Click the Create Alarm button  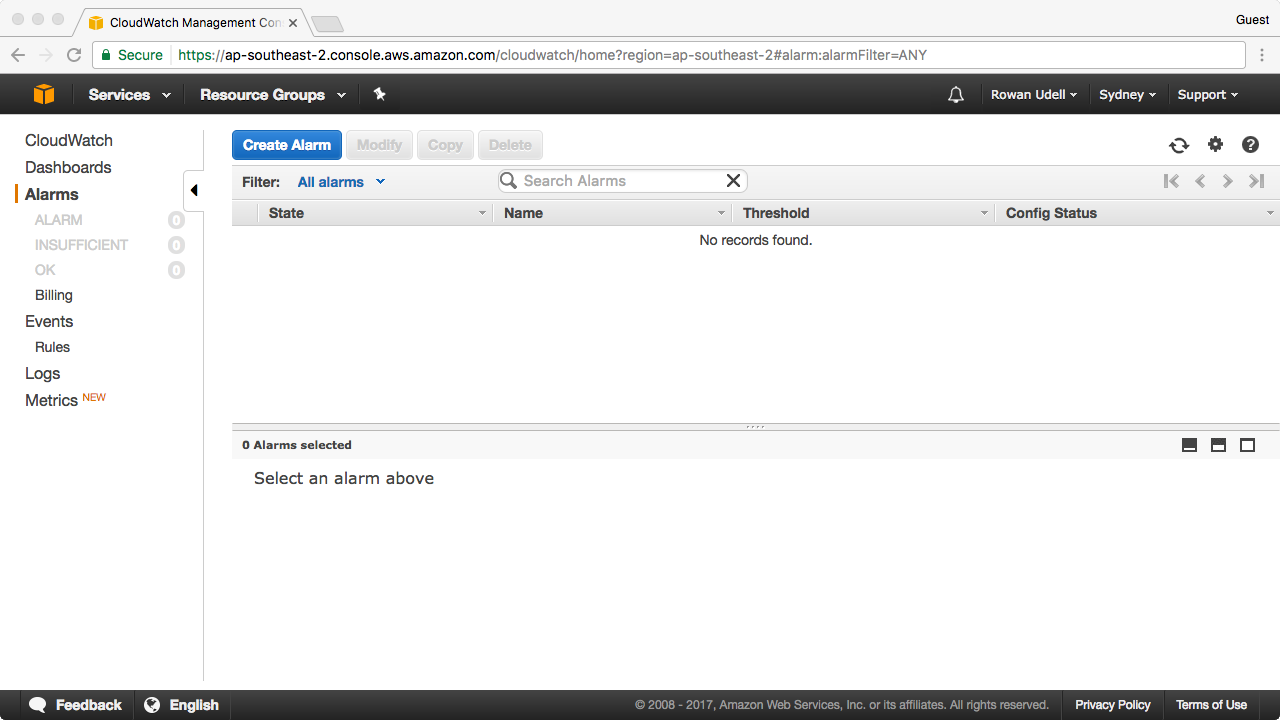point(287,145)
